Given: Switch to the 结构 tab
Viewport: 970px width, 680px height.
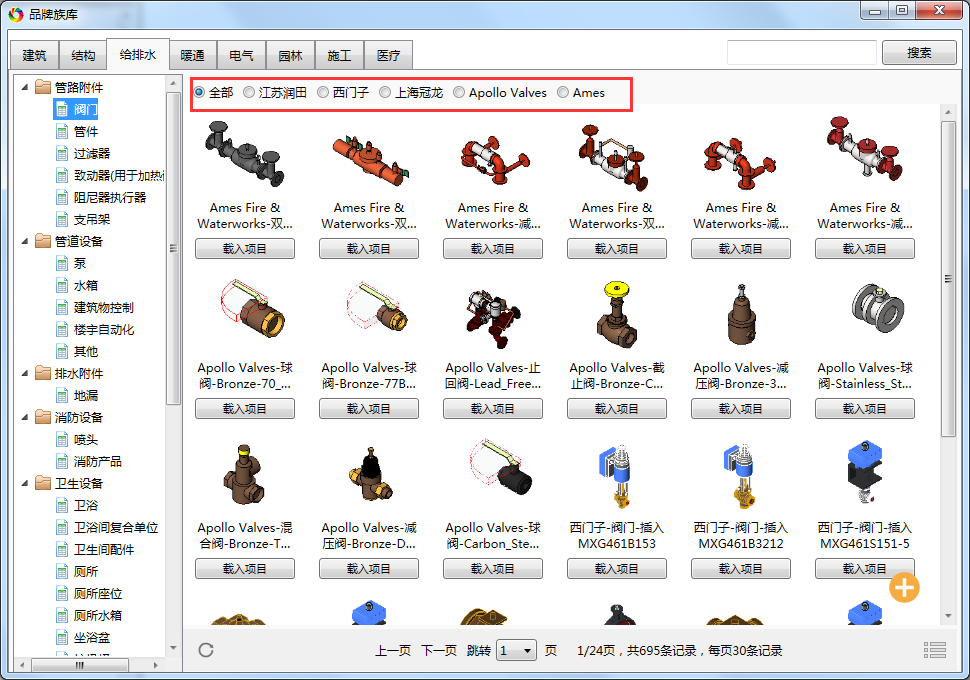Looking at the screenshot, I should (83, 55).
